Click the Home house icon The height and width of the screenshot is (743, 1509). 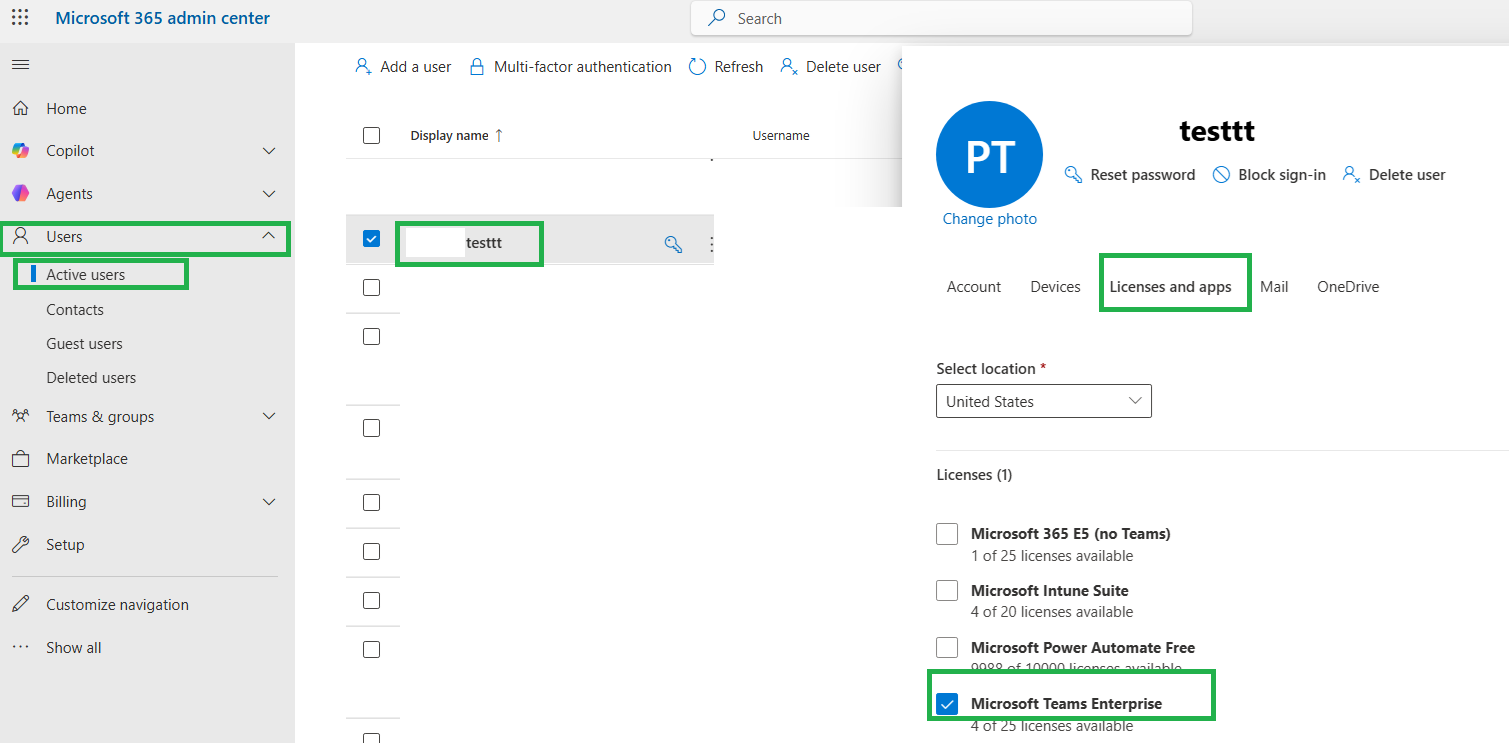[x=20, y=108]
